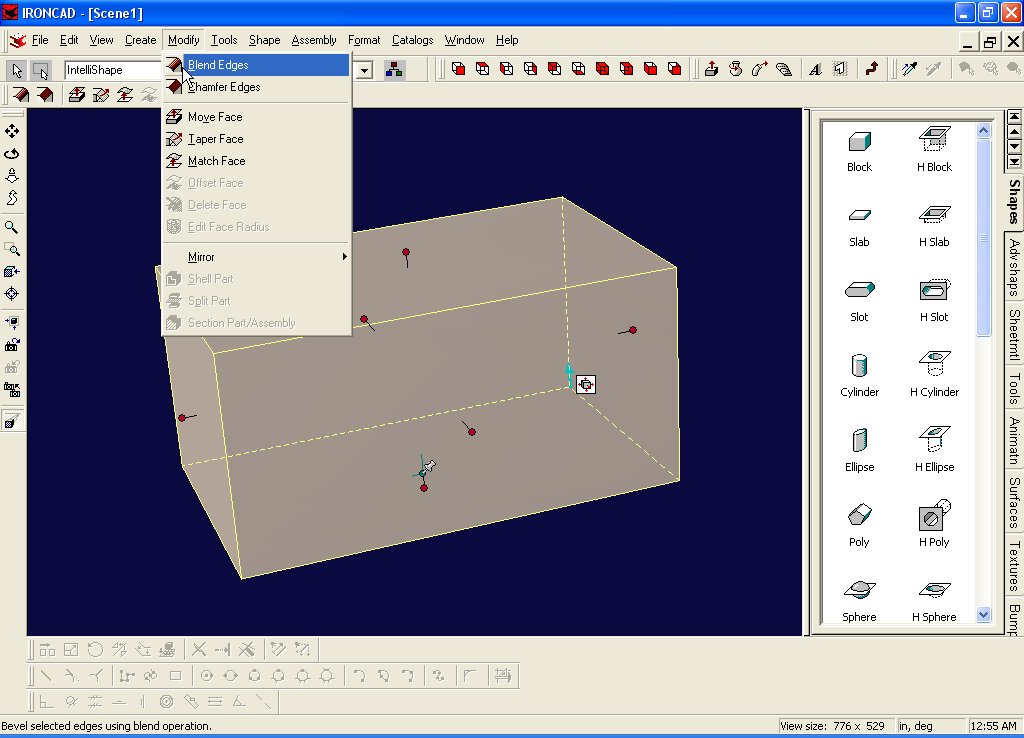Select the Zoom camera magnifier tool
This screenshot has height=738, width=1024.
pos(12,227)
